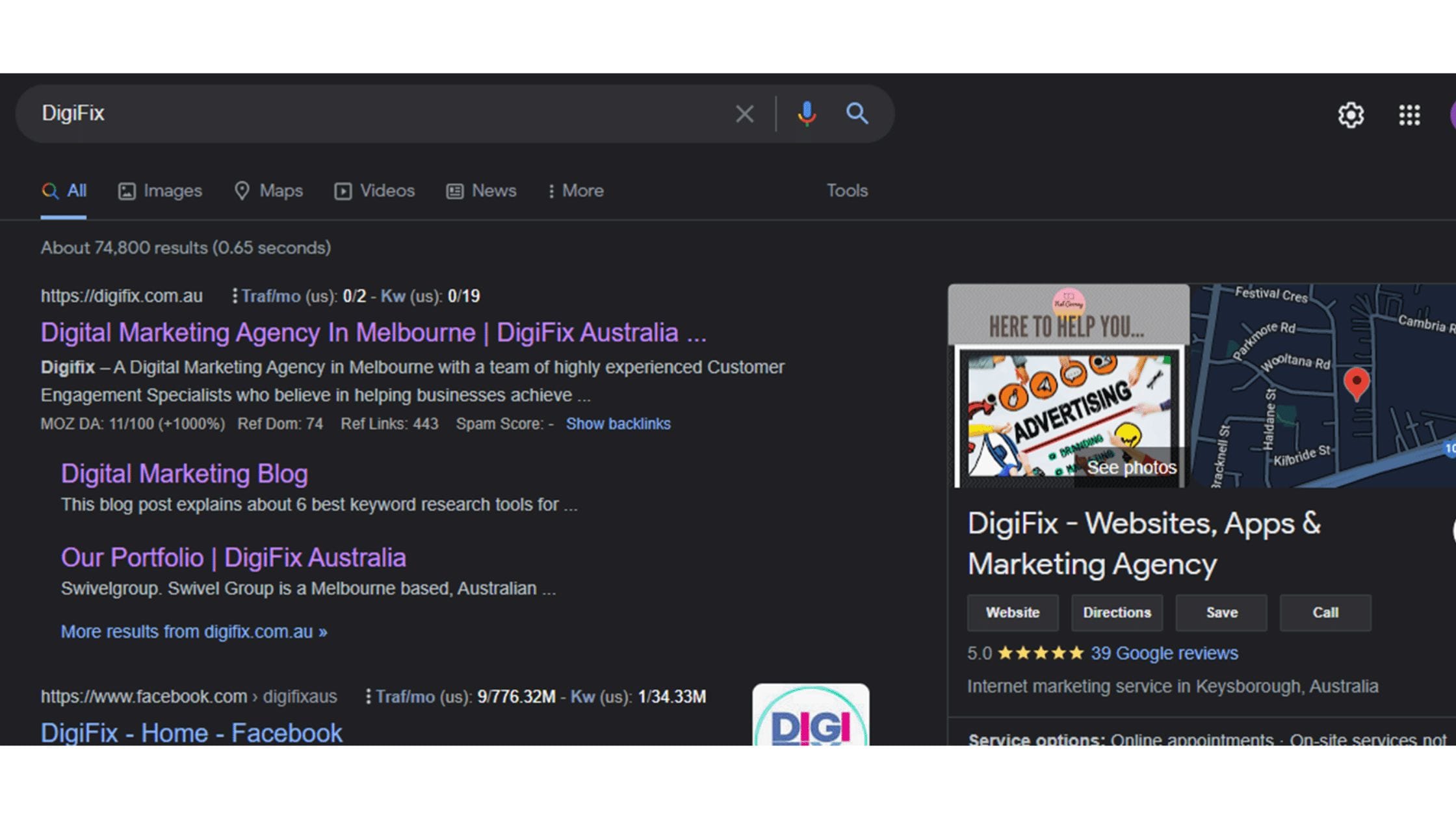Open Google Search settings via the gear icon
Screen dimensions: 1456x819
pos(1351,114)
